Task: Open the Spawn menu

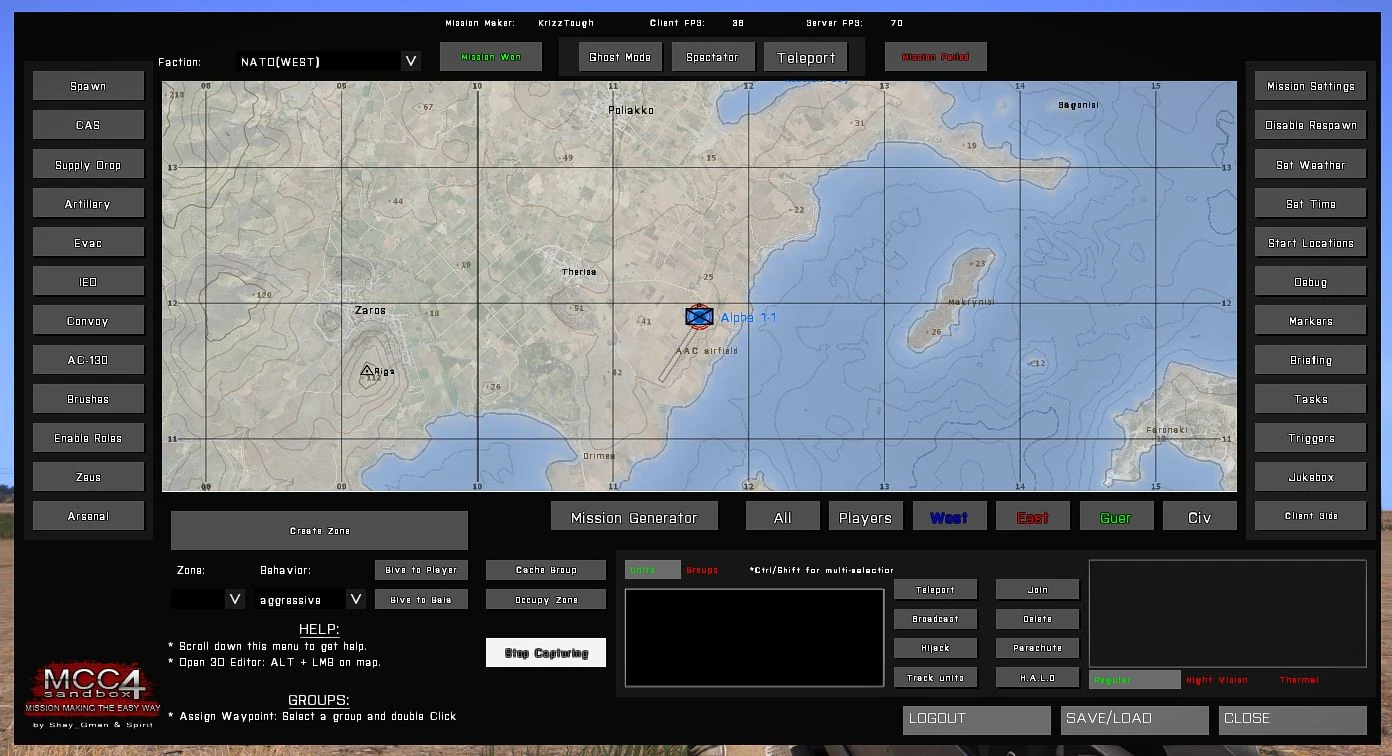Action: point(89,86)
